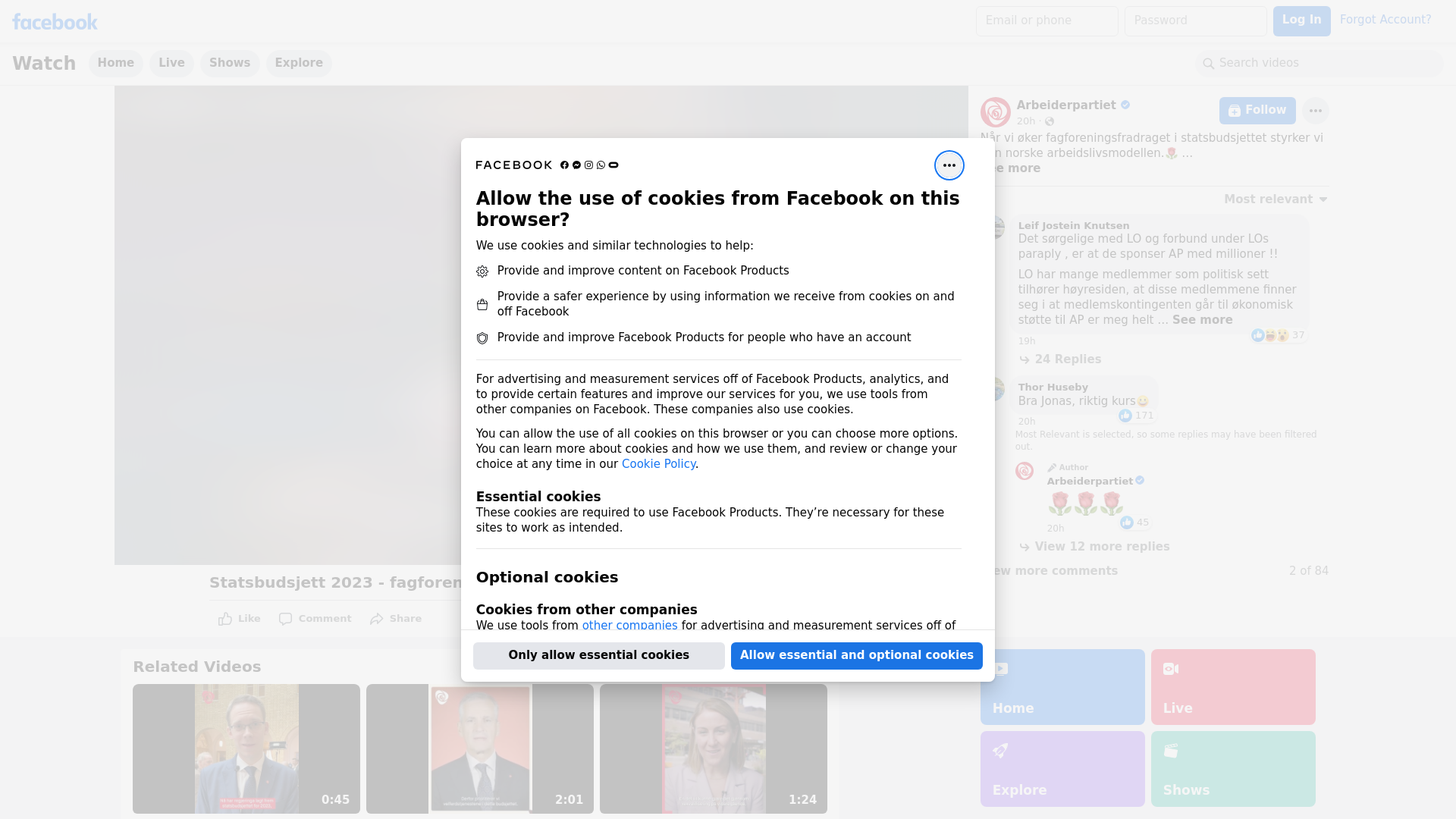Click Allow essential and optional cookies

click(x=856, y=656)
